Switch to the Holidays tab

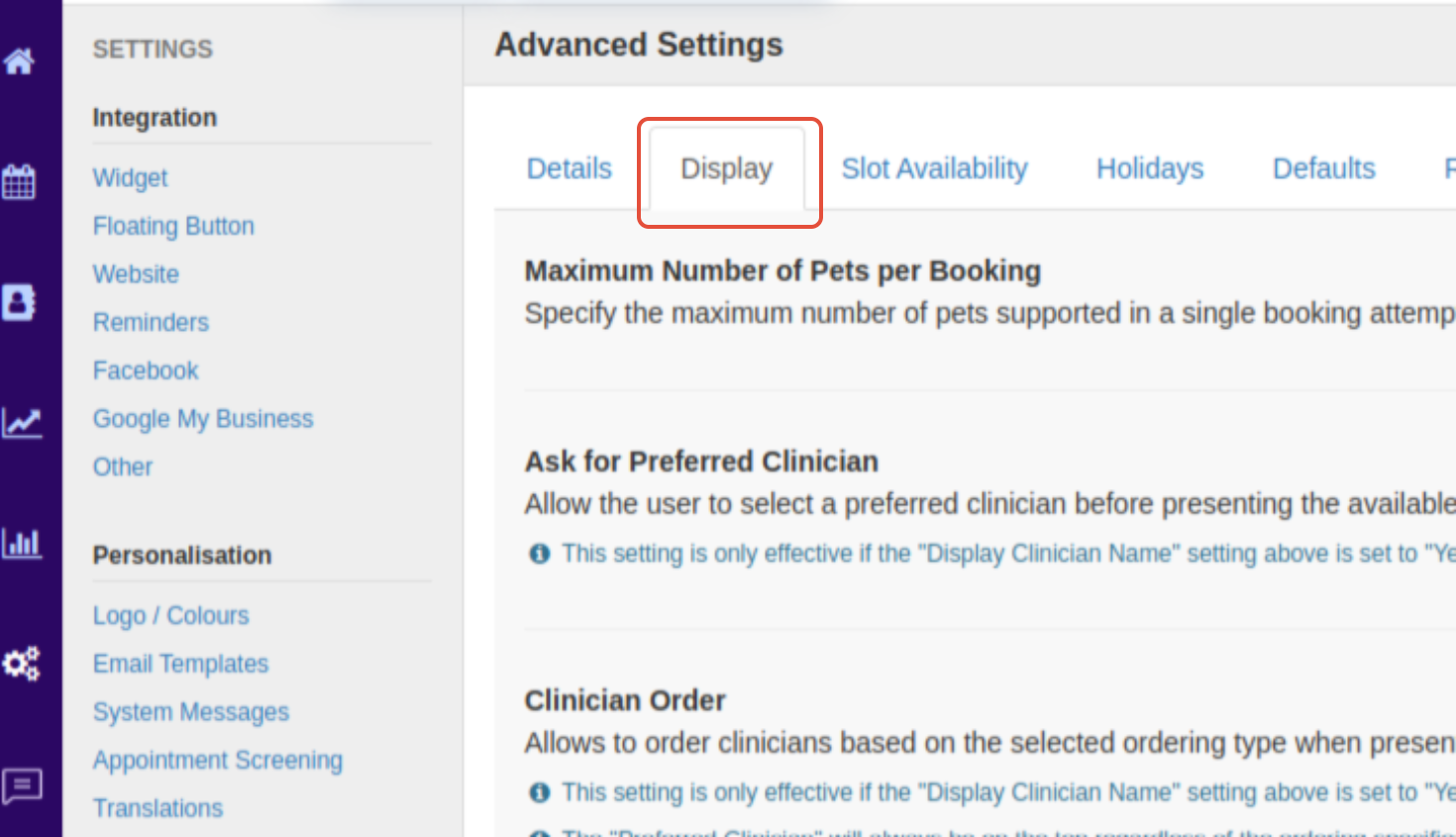(x=1149, y=168)
